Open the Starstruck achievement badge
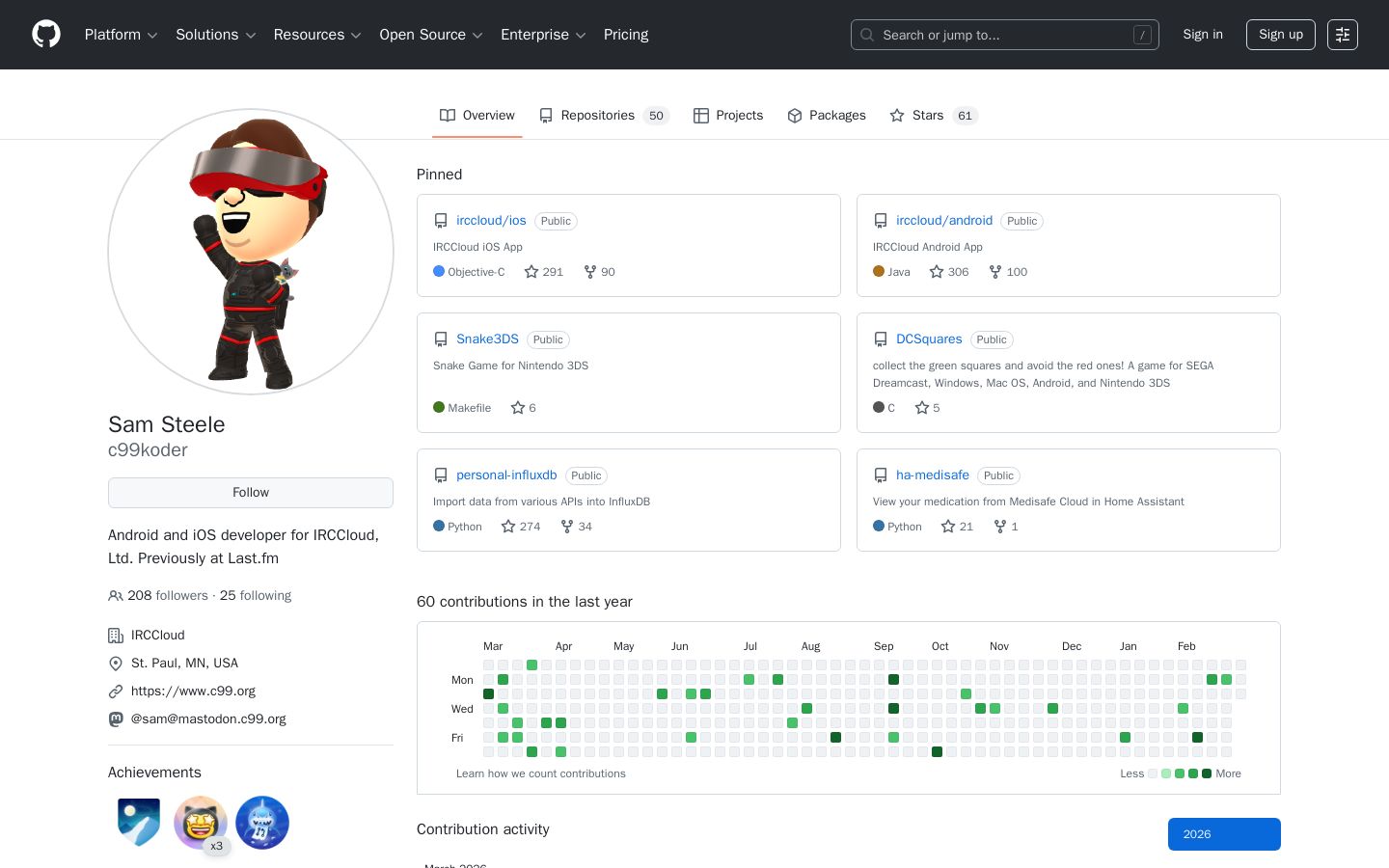The height and width of the screenshot is (868, 1389). 201,823
